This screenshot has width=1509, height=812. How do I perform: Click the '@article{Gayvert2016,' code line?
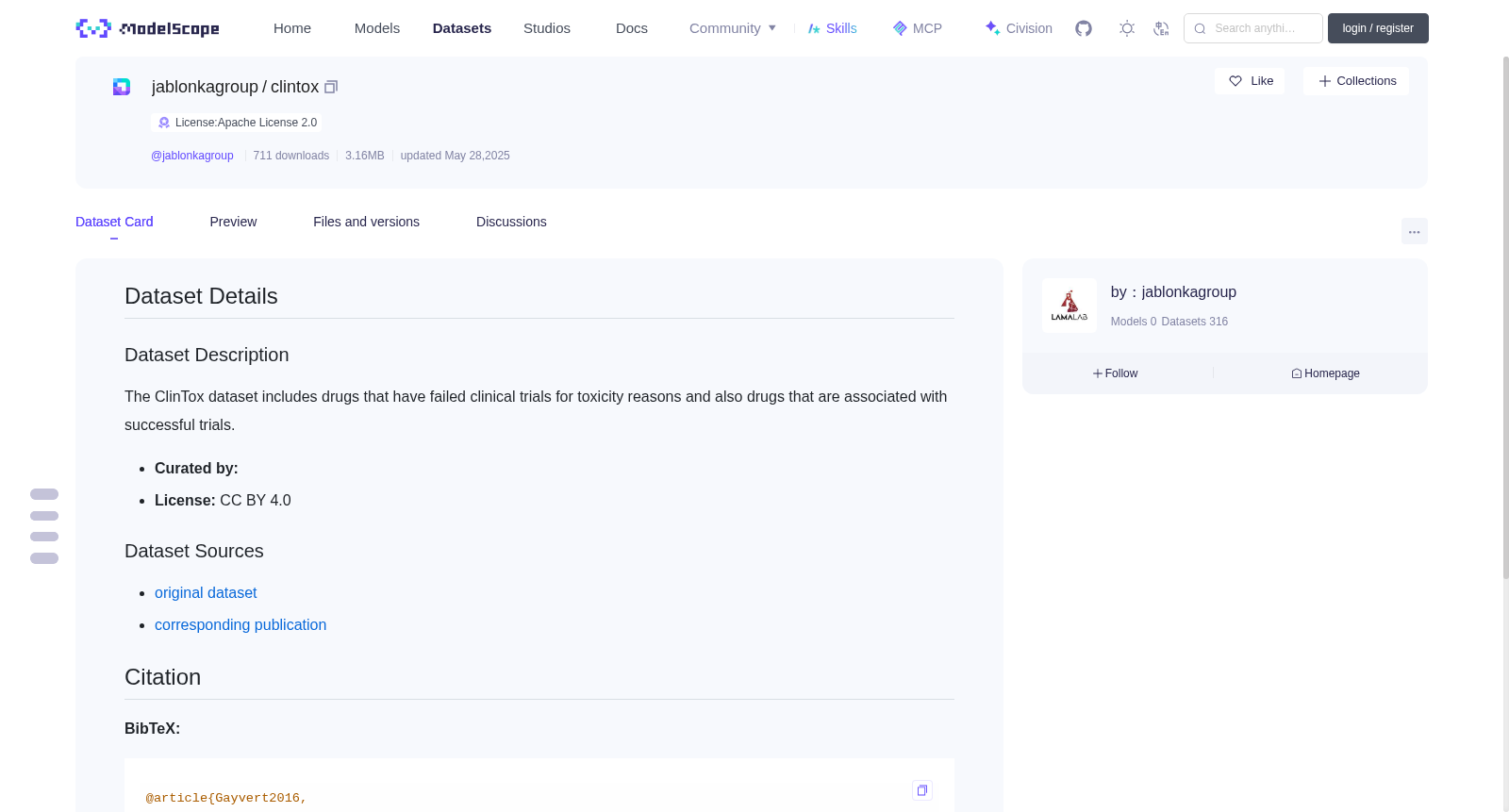click(x=226, y=798)
